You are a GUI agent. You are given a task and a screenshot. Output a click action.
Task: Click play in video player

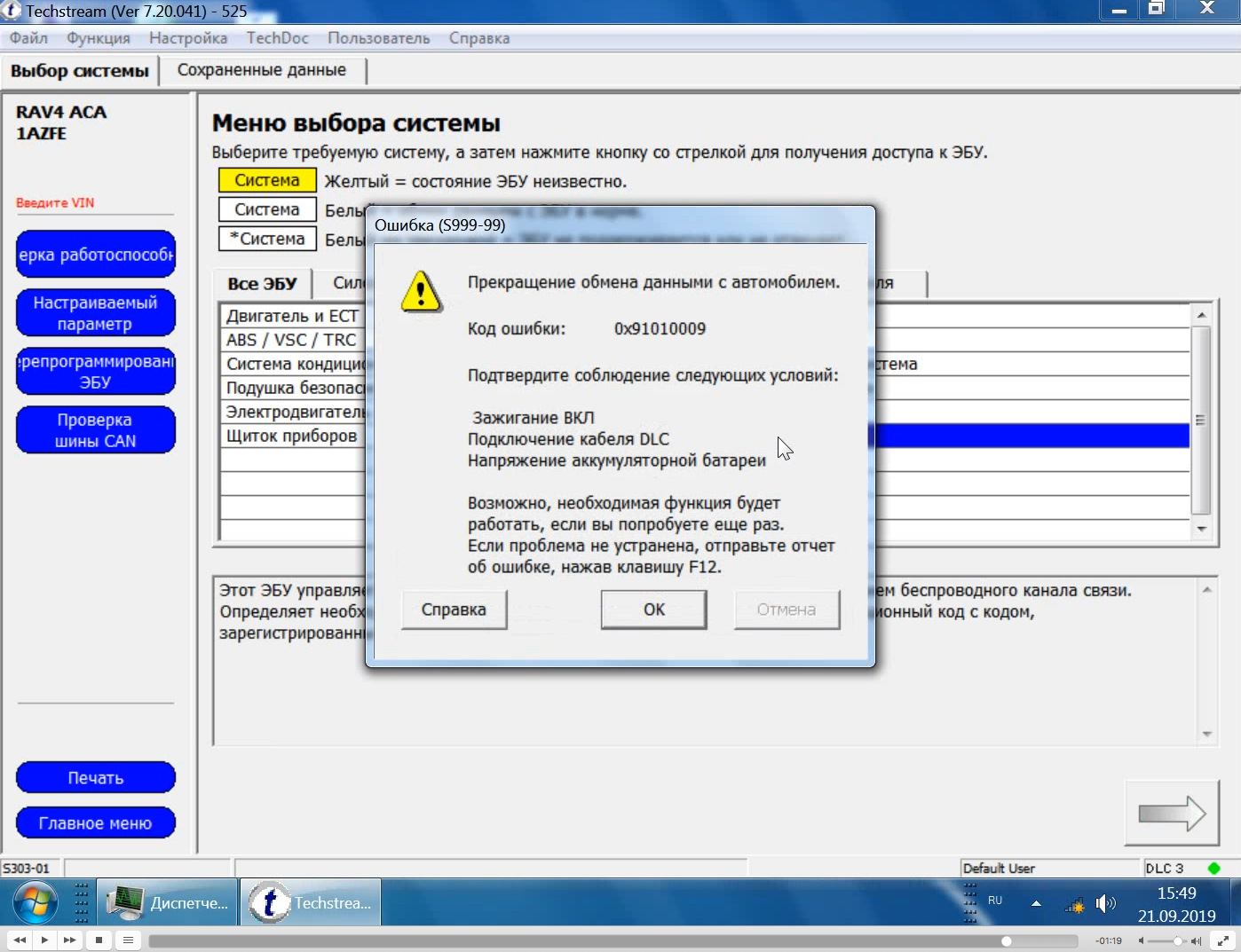pyautogui.click(x=44, y=940)
